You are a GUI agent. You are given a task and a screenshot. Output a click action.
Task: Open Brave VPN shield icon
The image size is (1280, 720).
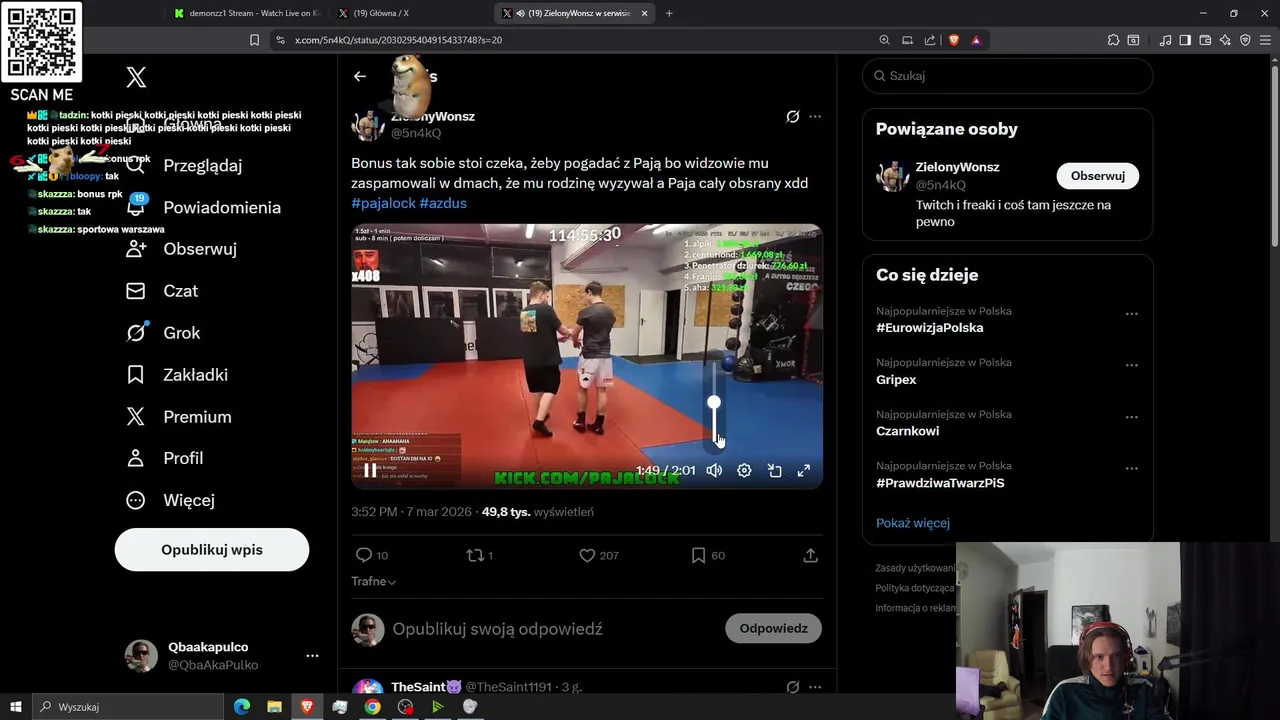1245,40
